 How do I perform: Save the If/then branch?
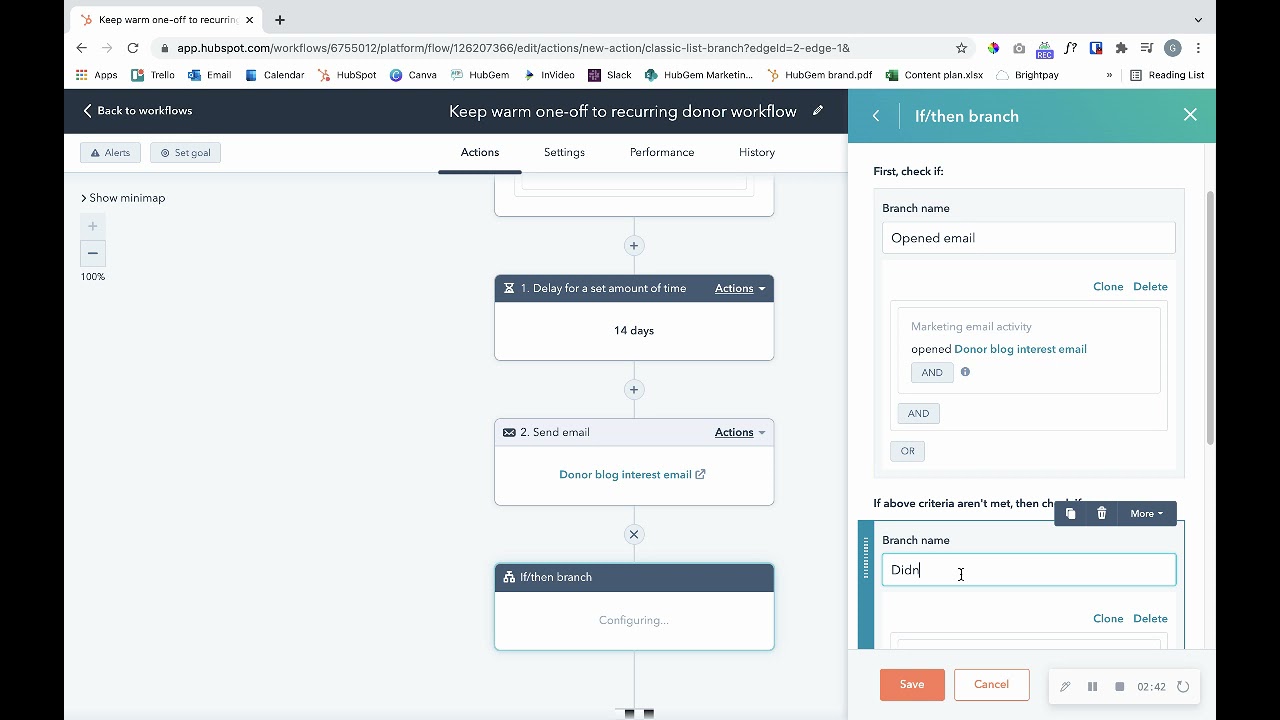[x=912, y=684]
